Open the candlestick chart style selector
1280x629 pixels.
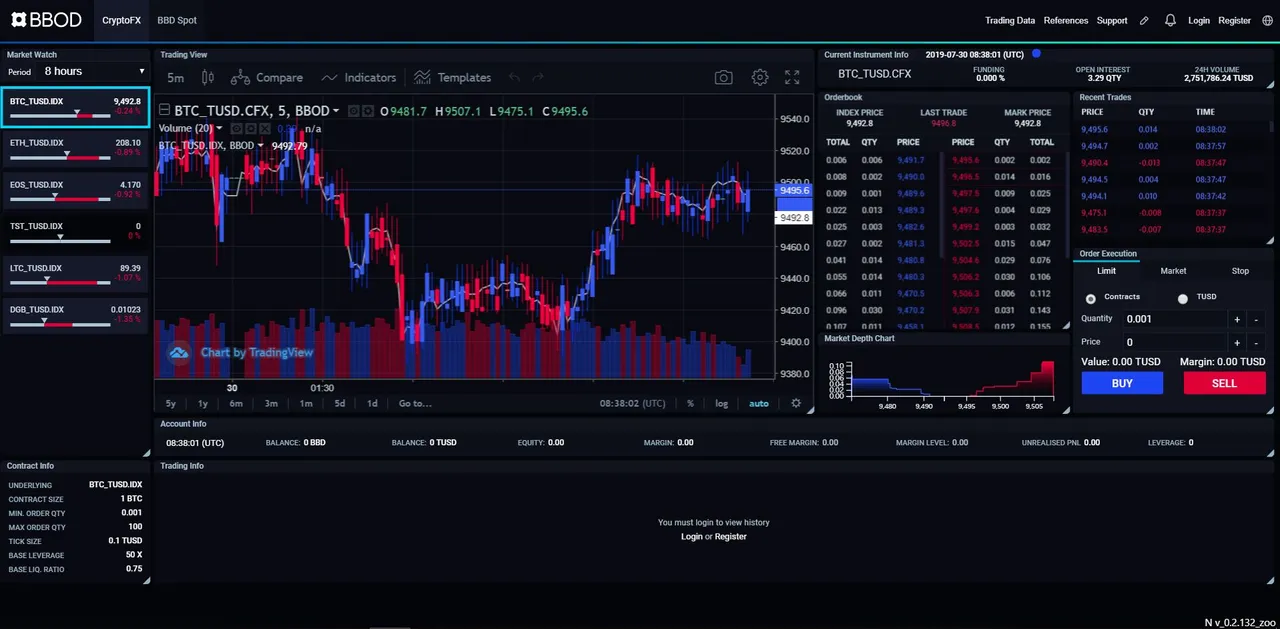(x=208, y=77)
